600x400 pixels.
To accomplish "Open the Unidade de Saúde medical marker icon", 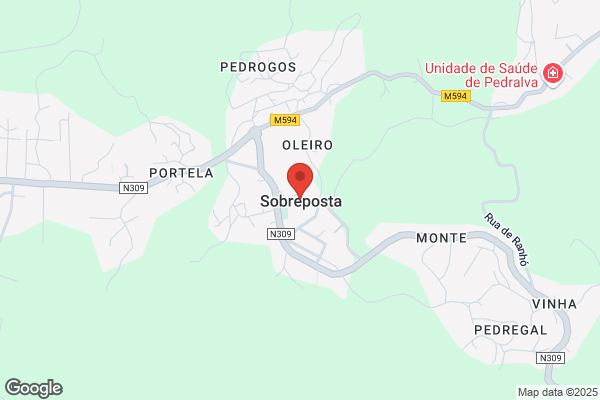I will 553,73.
